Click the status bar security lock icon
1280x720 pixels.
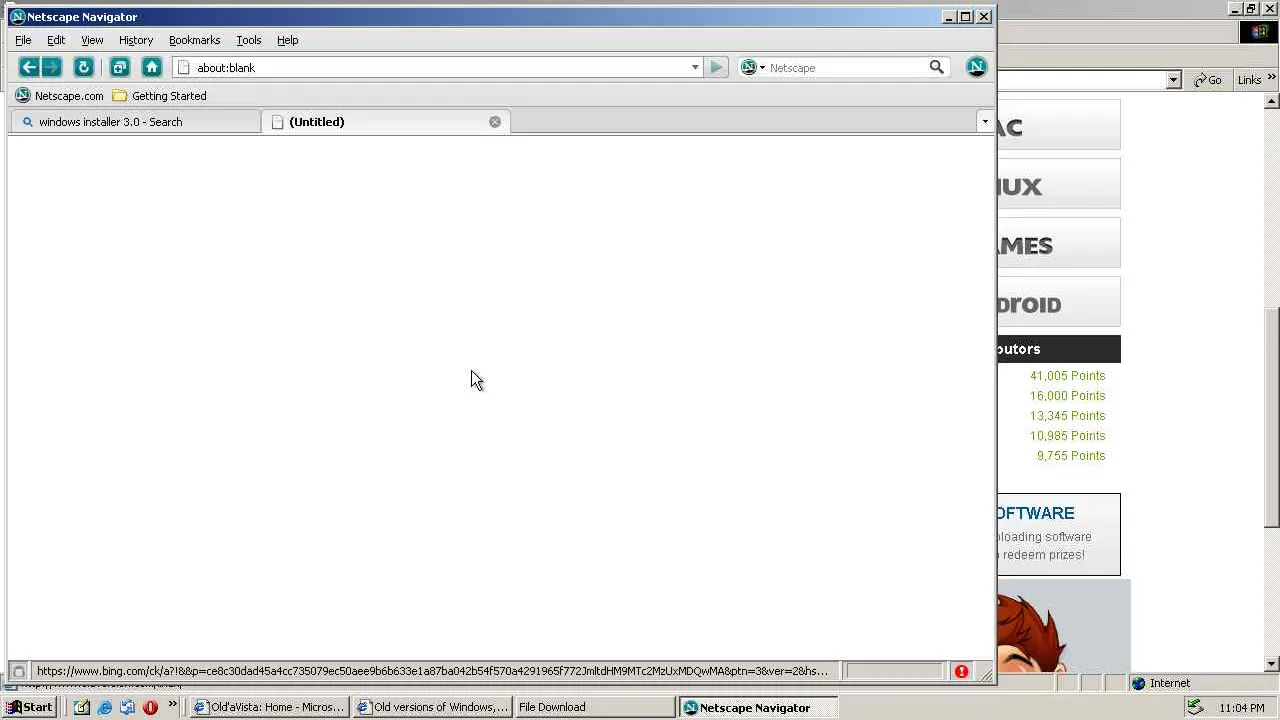tap(18, 671)
